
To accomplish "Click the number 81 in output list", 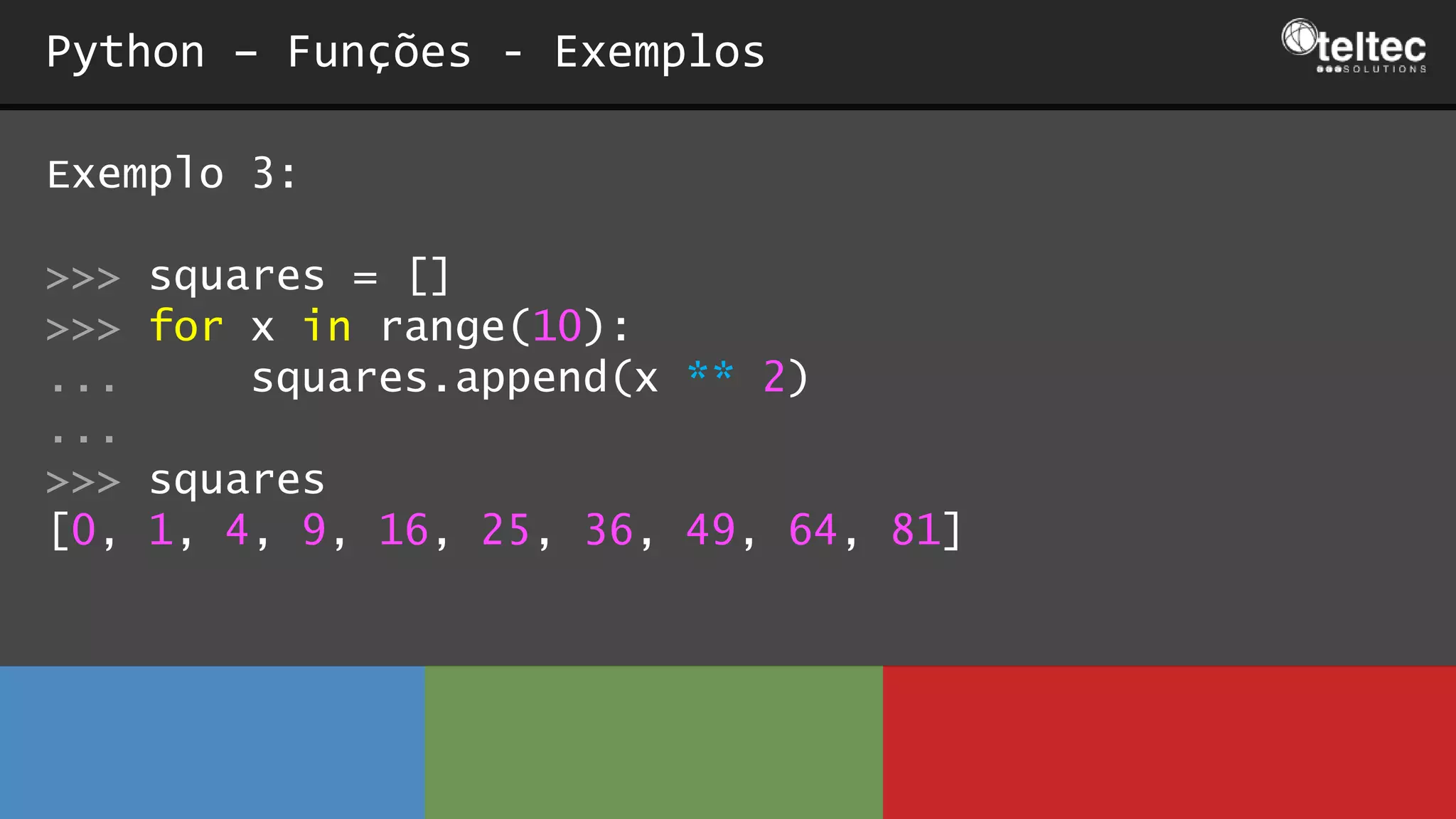I will [916, 530].
